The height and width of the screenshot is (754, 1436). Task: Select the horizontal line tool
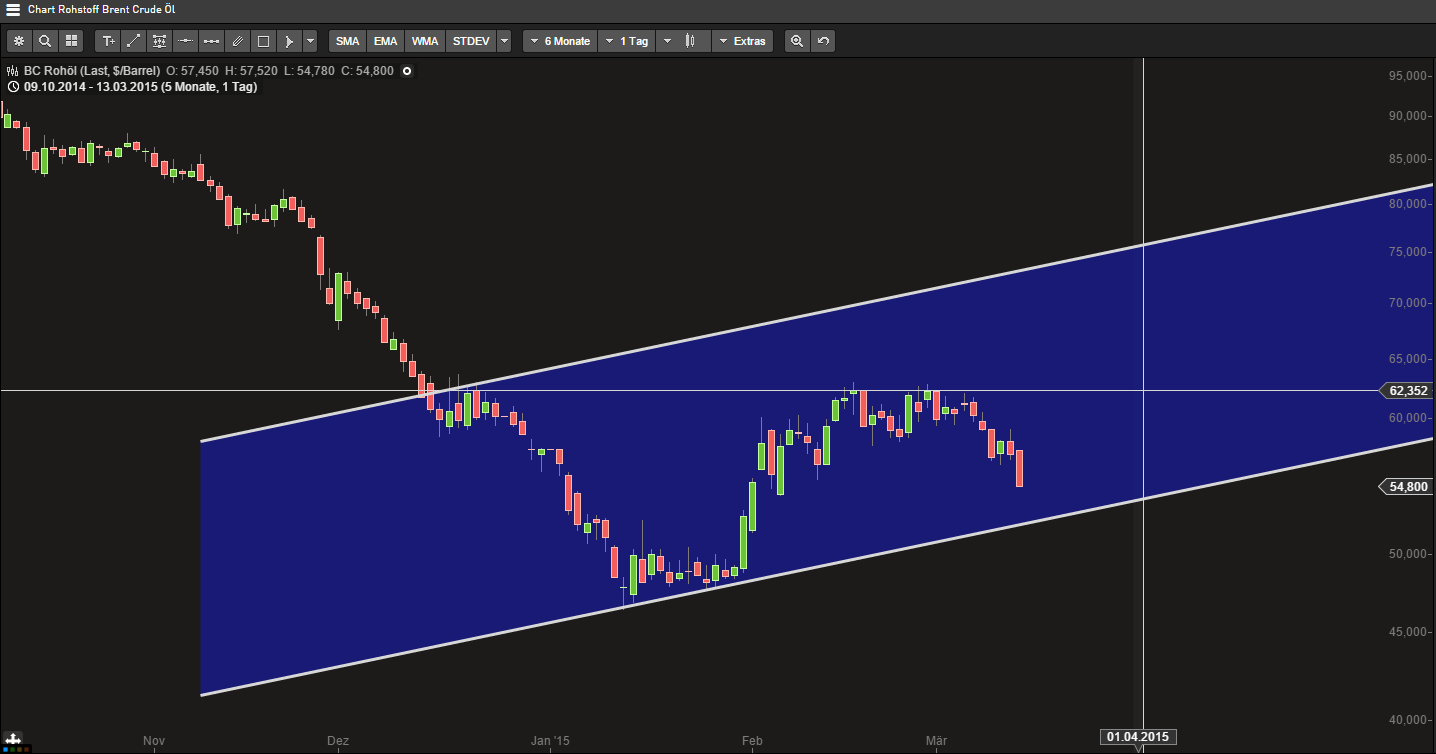point(185,40)
